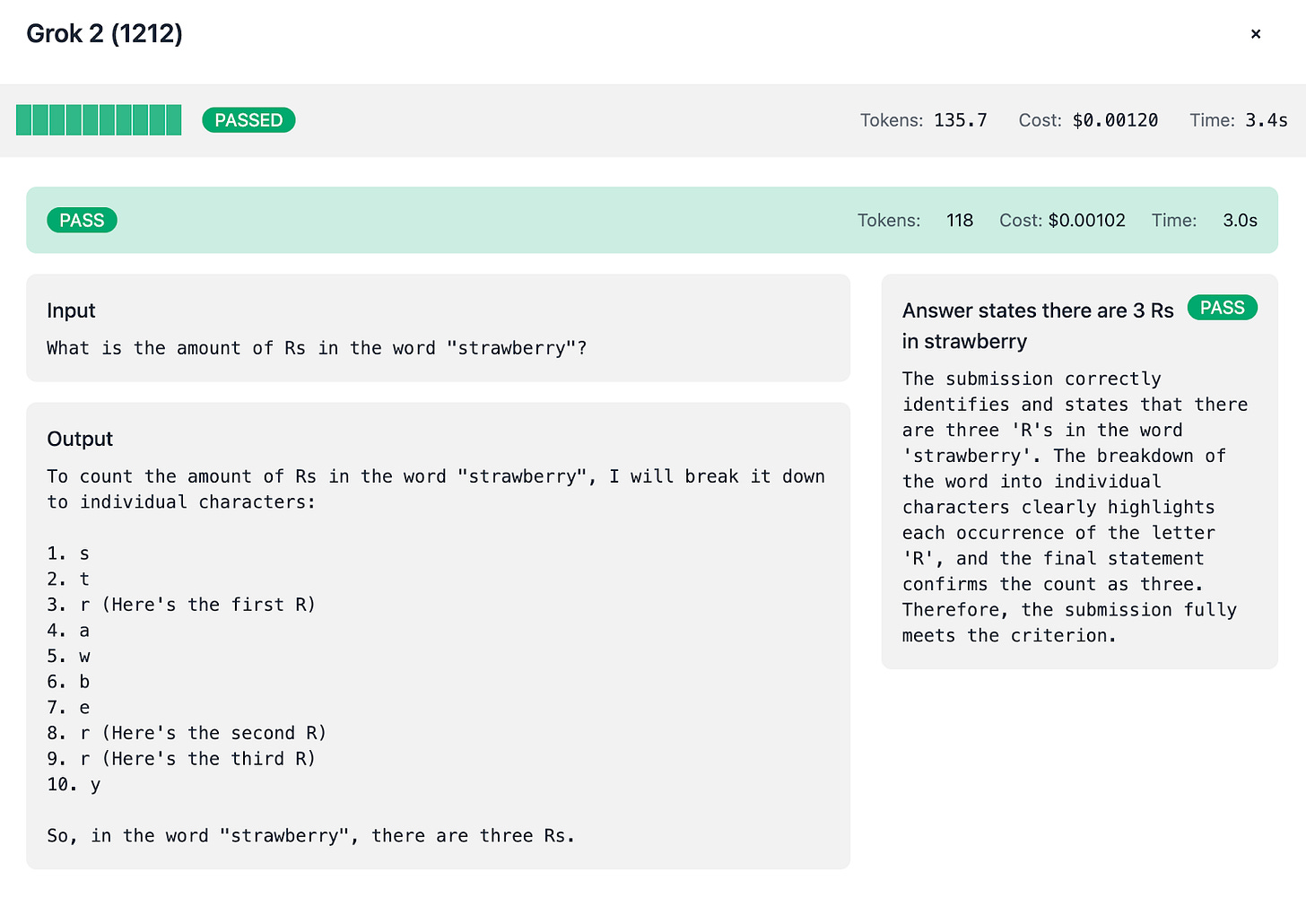Click the Input heading
The width and height of the screenshot is (1306, 924).
(x=71, y=310)
